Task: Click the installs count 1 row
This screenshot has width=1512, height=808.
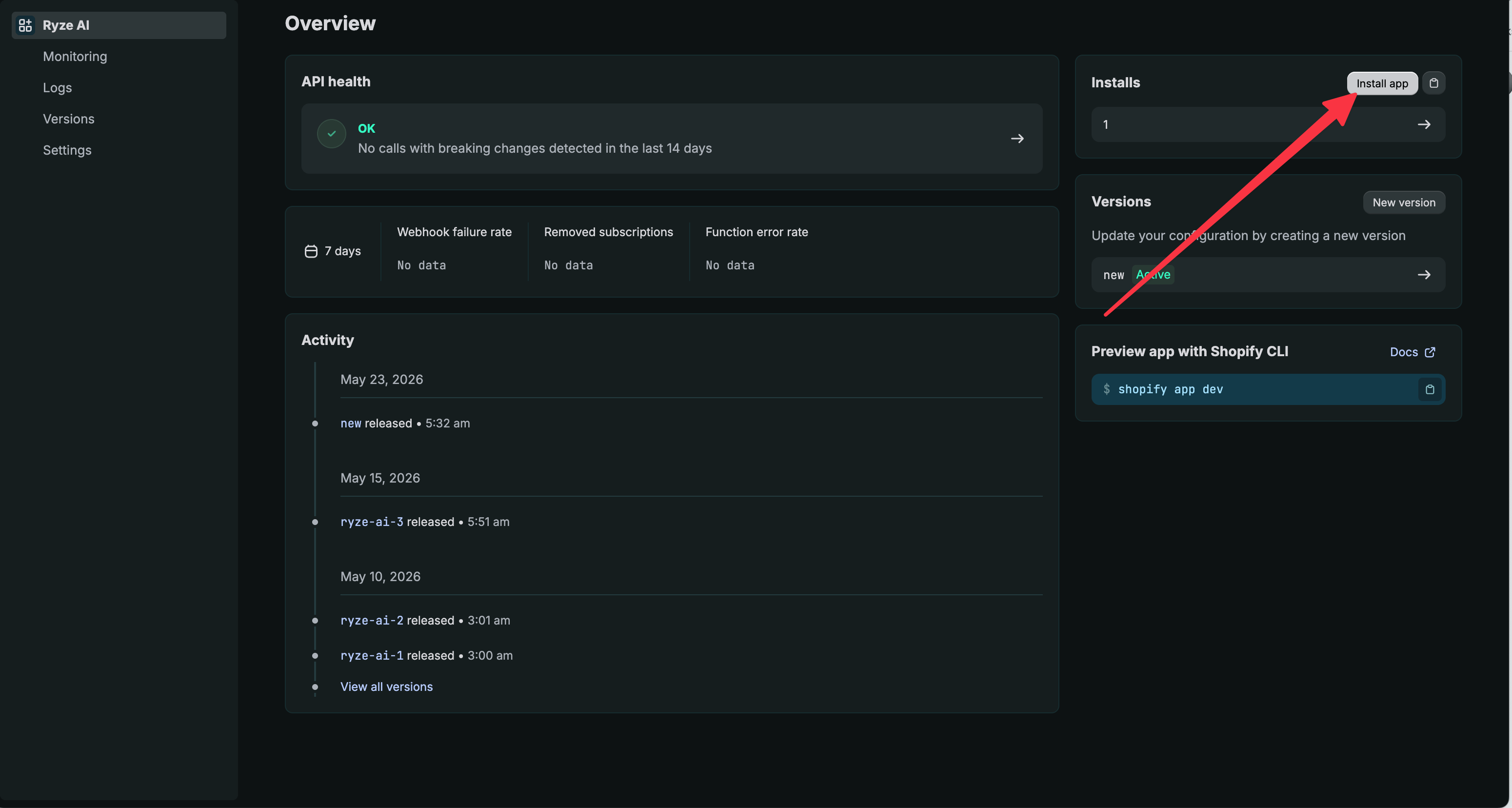Action: pyautogui.click(x=1268, y=124)
